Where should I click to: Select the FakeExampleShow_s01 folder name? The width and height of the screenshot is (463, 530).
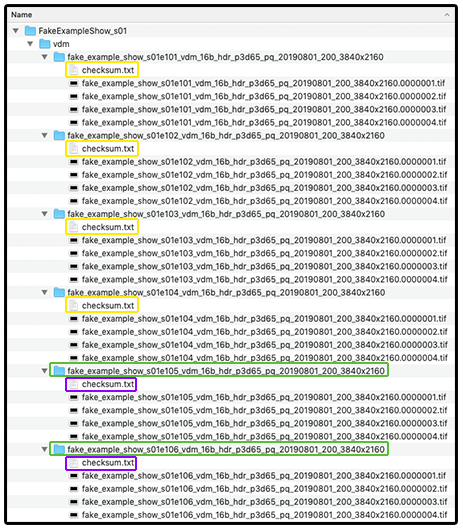[x=83, y=31]
